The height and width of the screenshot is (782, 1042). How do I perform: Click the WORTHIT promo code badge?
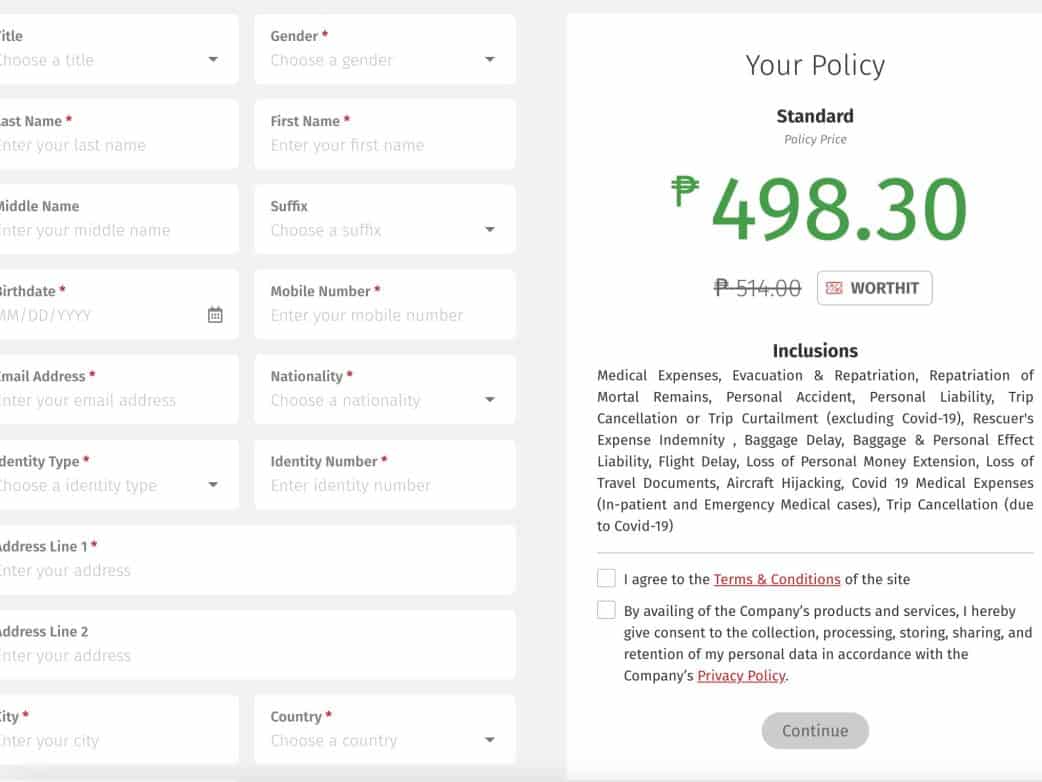874,288
